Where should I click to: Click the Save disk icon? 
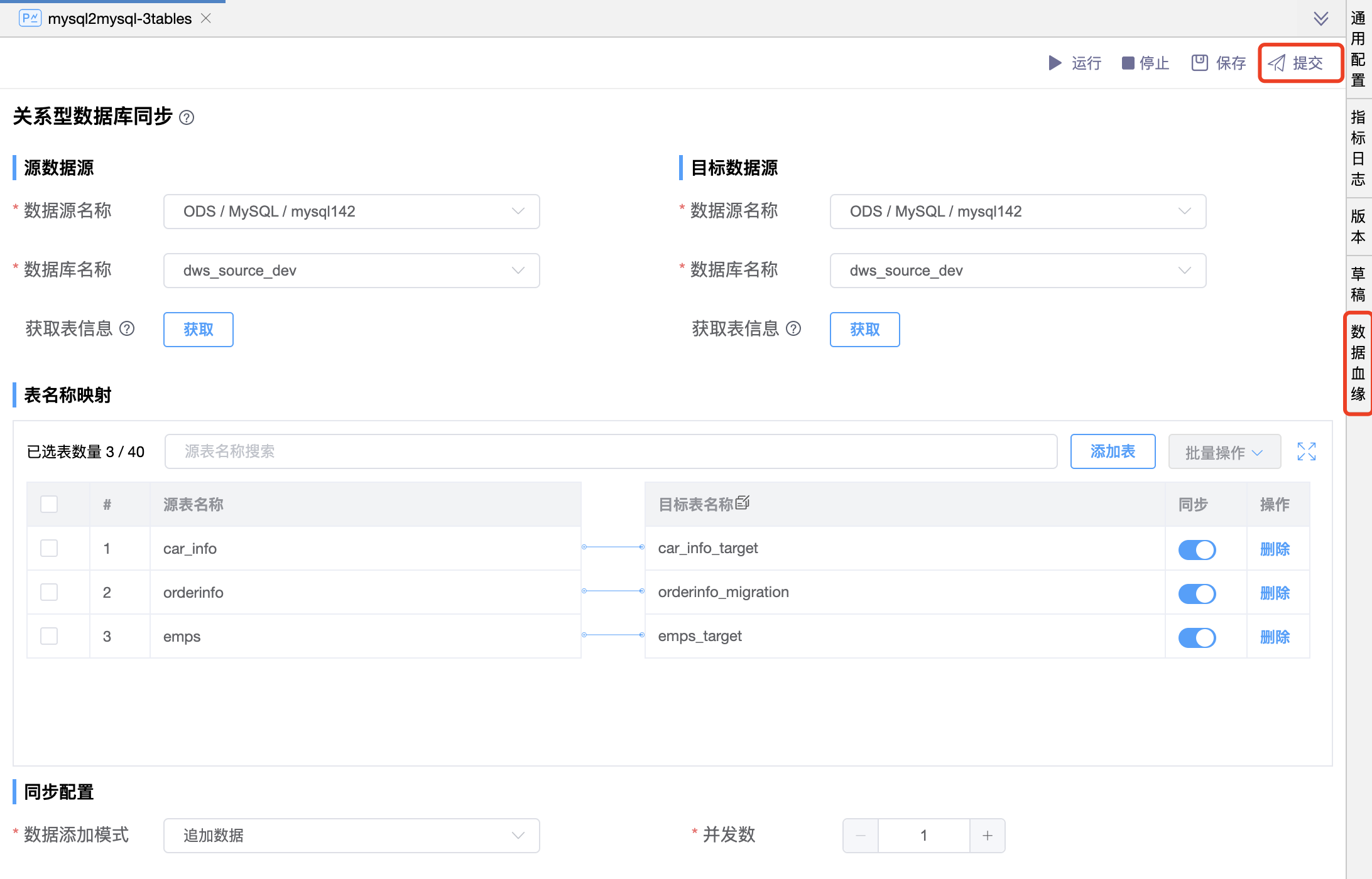(x=1199, y=63)
